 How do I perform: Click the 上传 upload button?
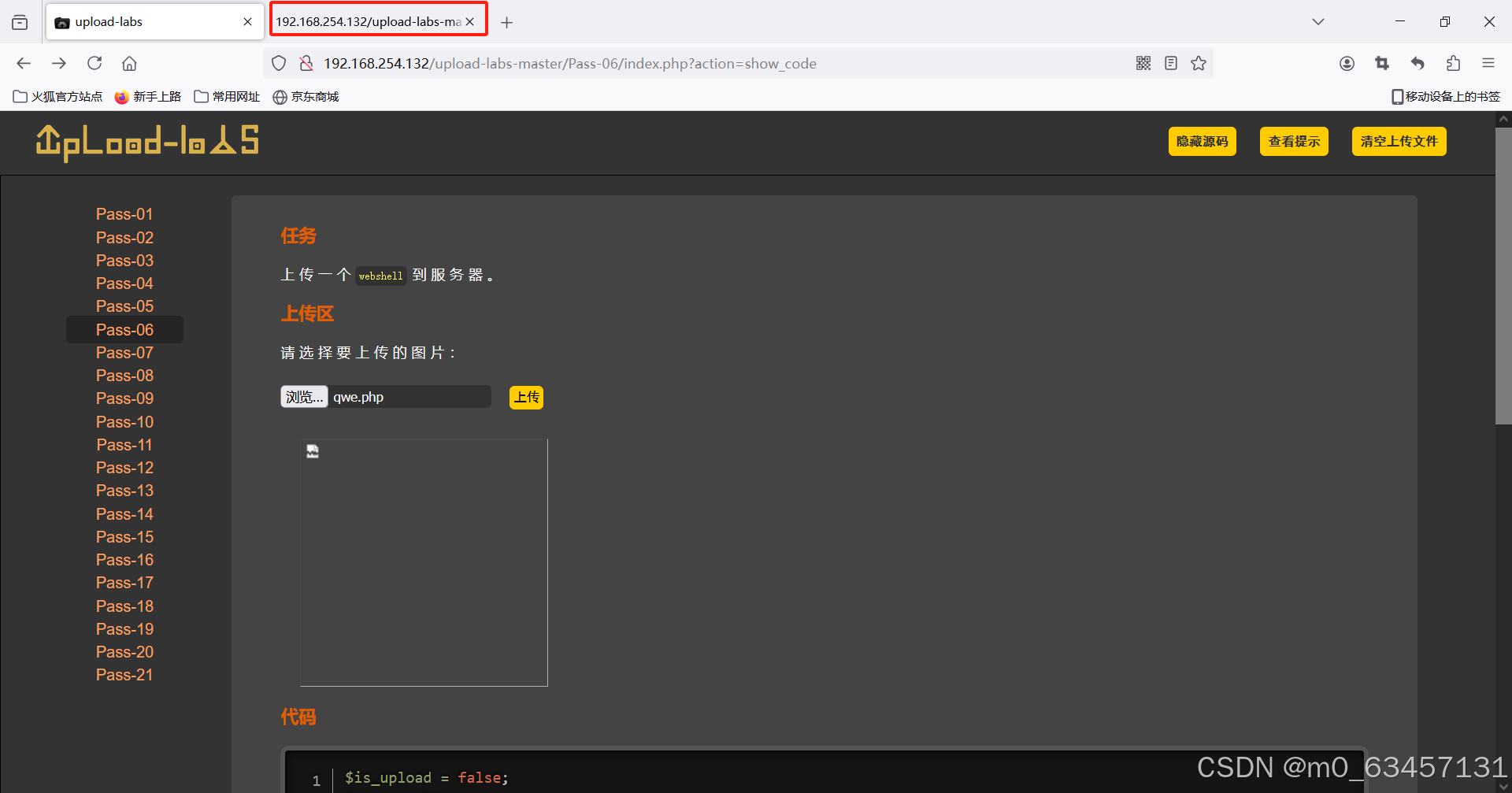(x=526, y=397)
